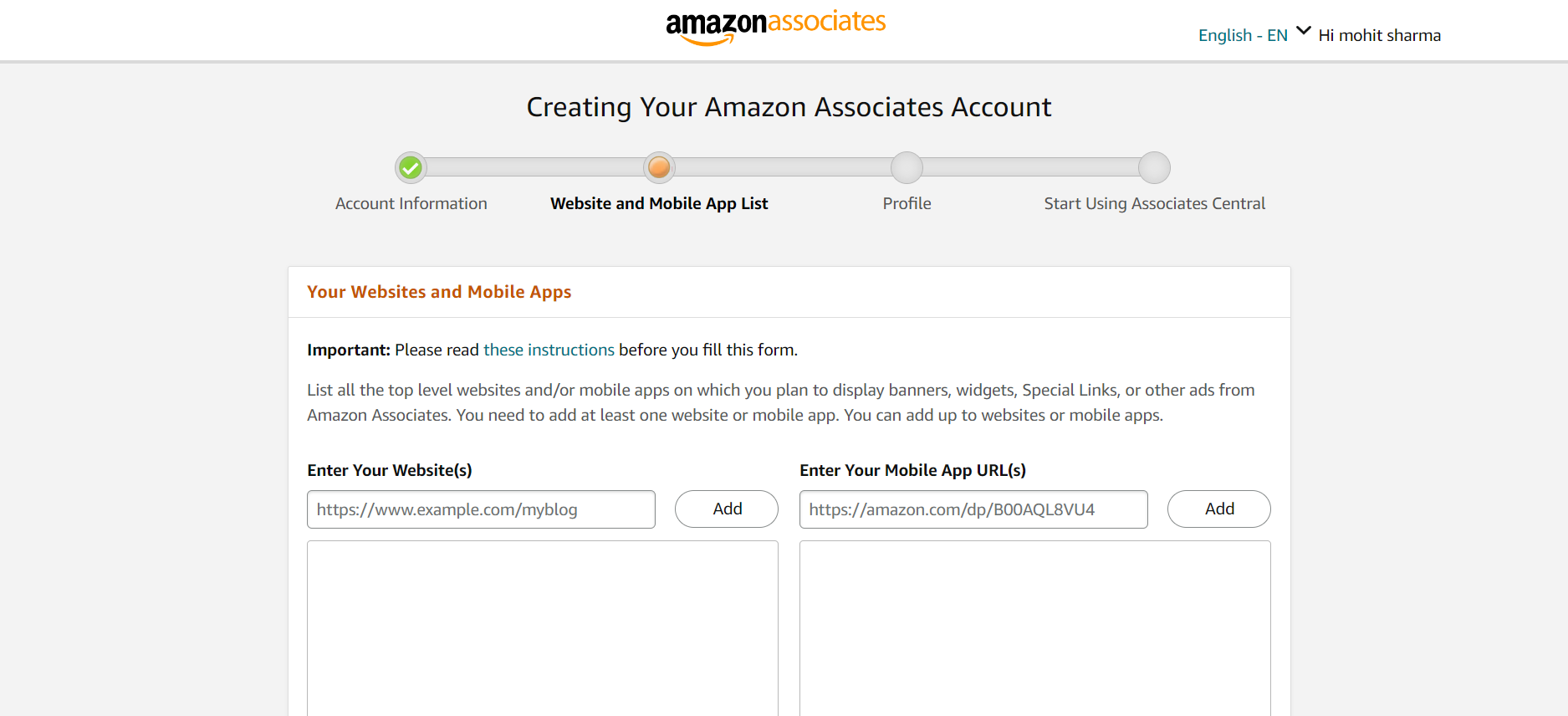This screenshot has height=716, width=1568.
Task: Click the empty website list box
Action: (x=543, y=629)
